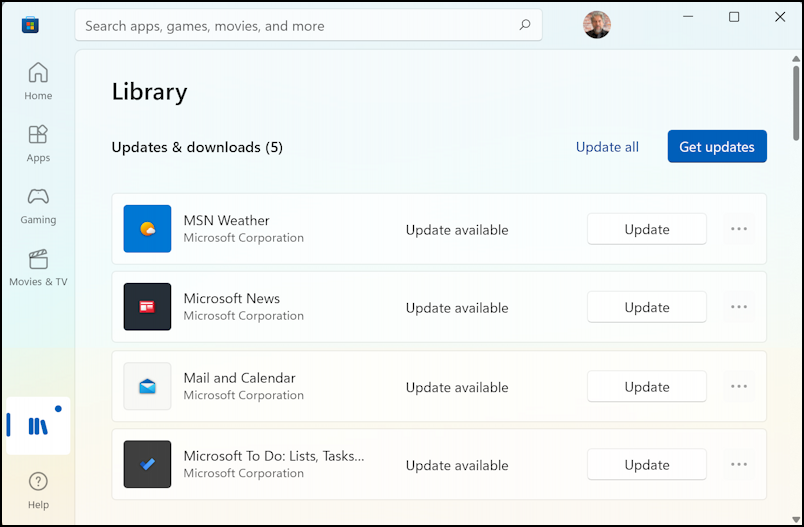Screen dimensions: 804x527
Task: Open the Help section
Action: [38, 491]
